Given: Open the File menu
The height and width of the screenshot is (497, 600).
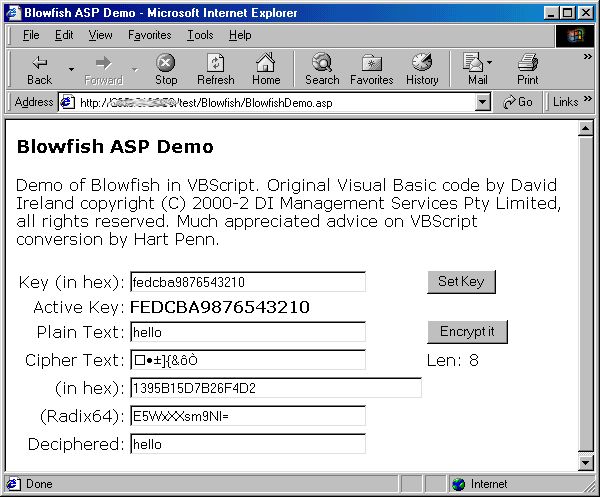Looking at the screenshot, I should 31,35.
